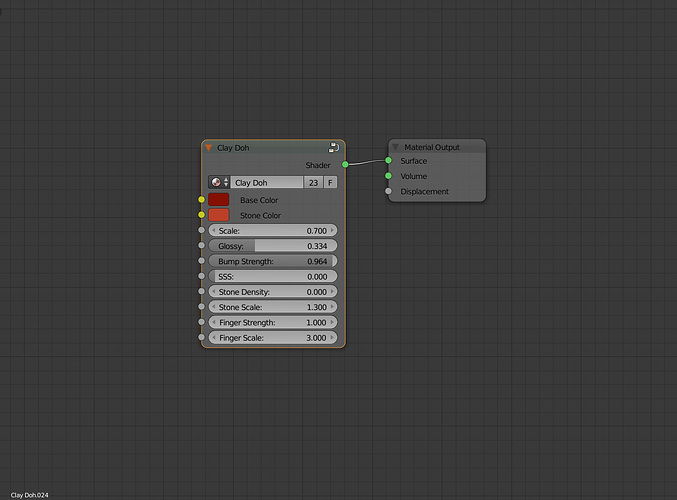The width and height of the screenshot is (677, 500).
Task: Click the Clay Doh group name field
Action: click(x=266, y=182)
